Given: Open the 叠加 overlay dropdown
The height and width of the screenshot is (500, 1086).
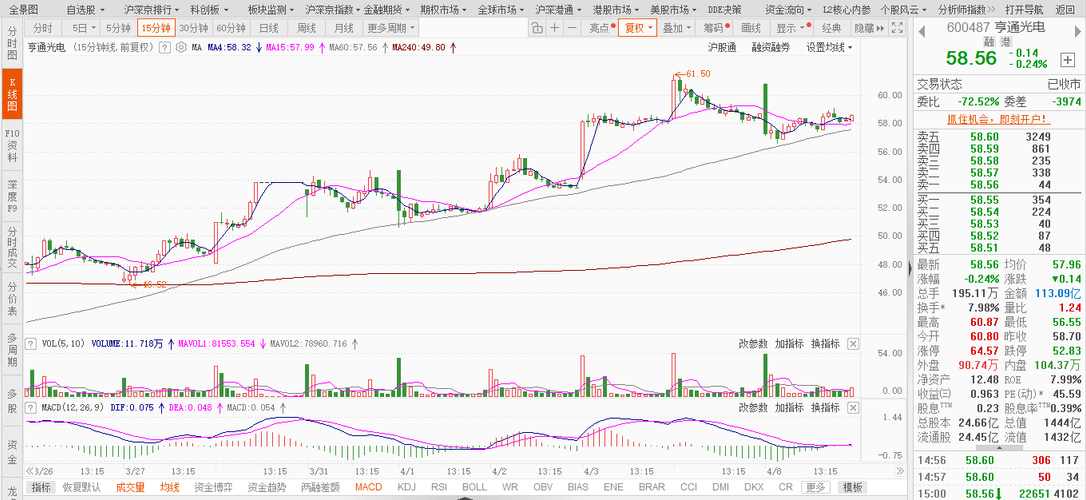Looking at the screenshot, I should [677, 28].
